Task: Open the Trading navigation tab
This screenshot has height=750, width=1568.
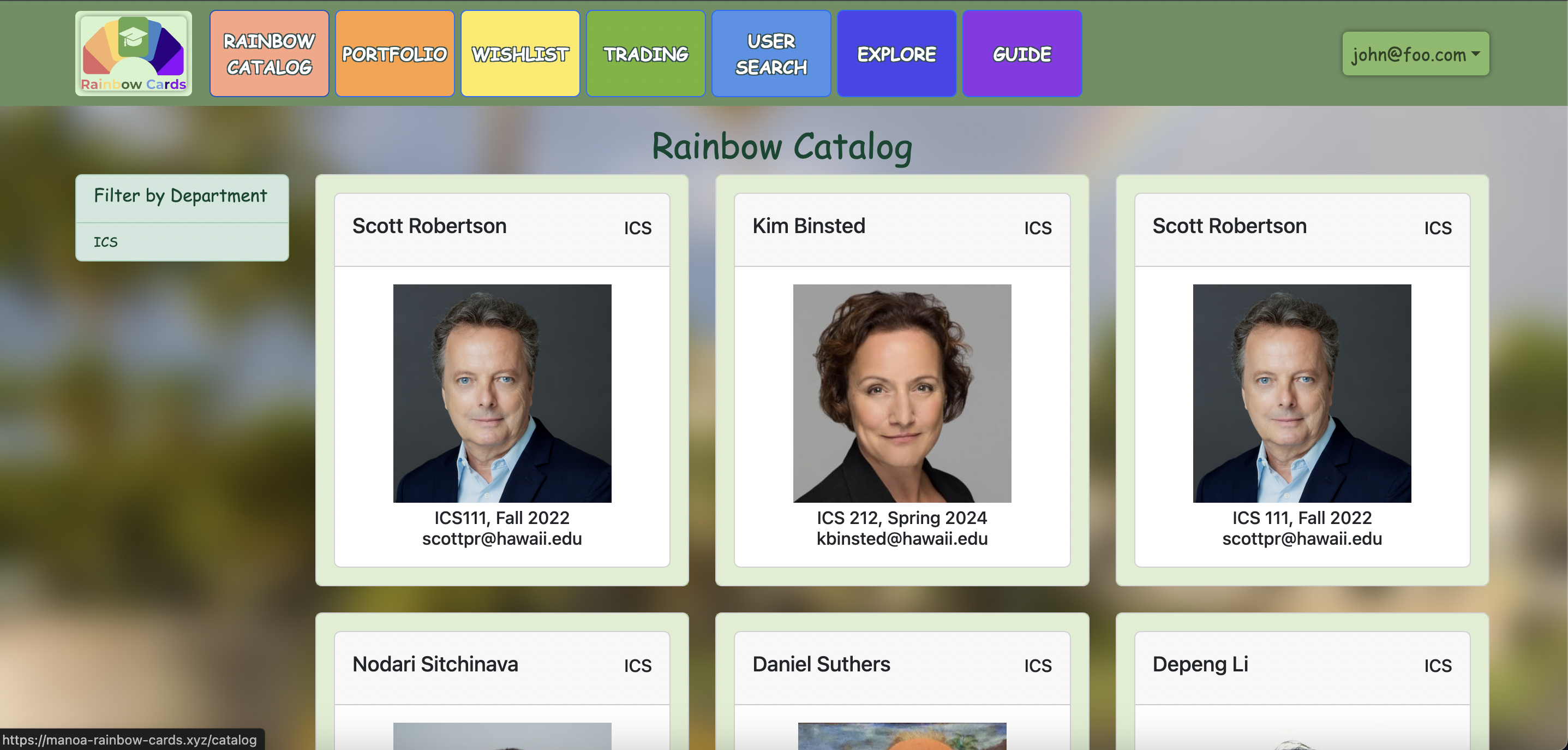Action: (644, 54)
